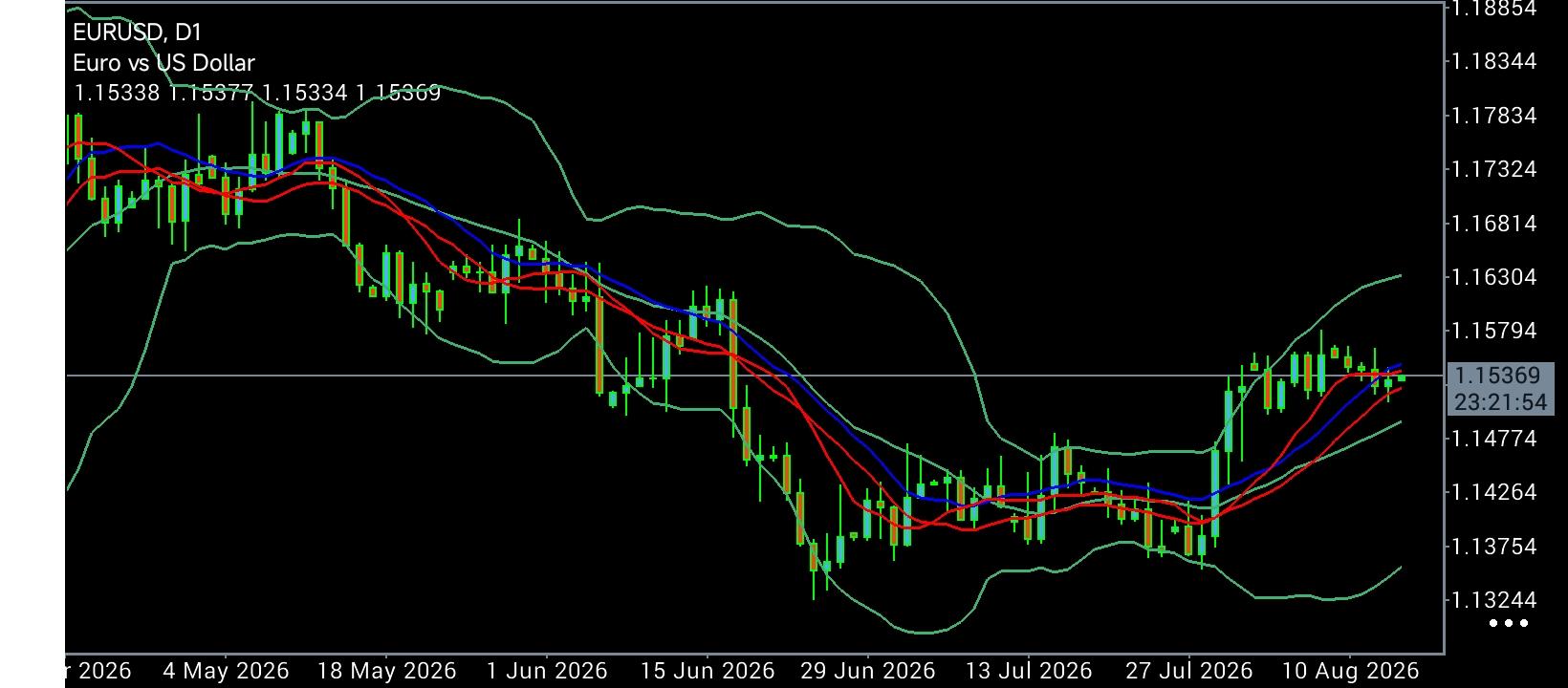Click the 10 Aug 2026 date label
Screen dimensions: 1568x688
click(1349, 671)
